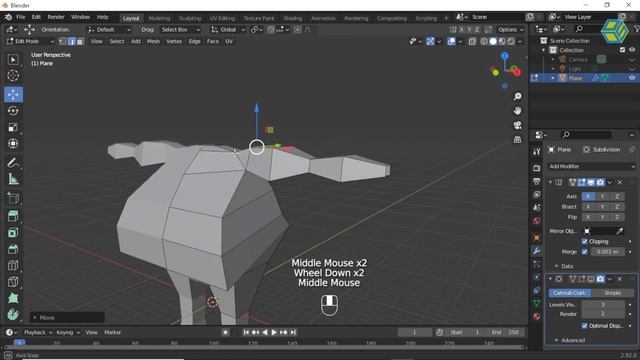Screen dimensions: 640x360
Task: Hide the Collection with eye icon
Action: [632, 50]
